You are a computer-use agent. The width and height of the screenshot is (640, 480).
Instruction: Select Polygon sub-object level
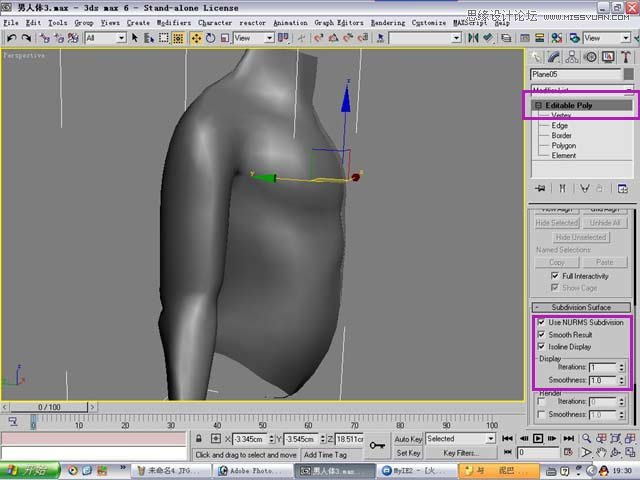coord(564,145)
